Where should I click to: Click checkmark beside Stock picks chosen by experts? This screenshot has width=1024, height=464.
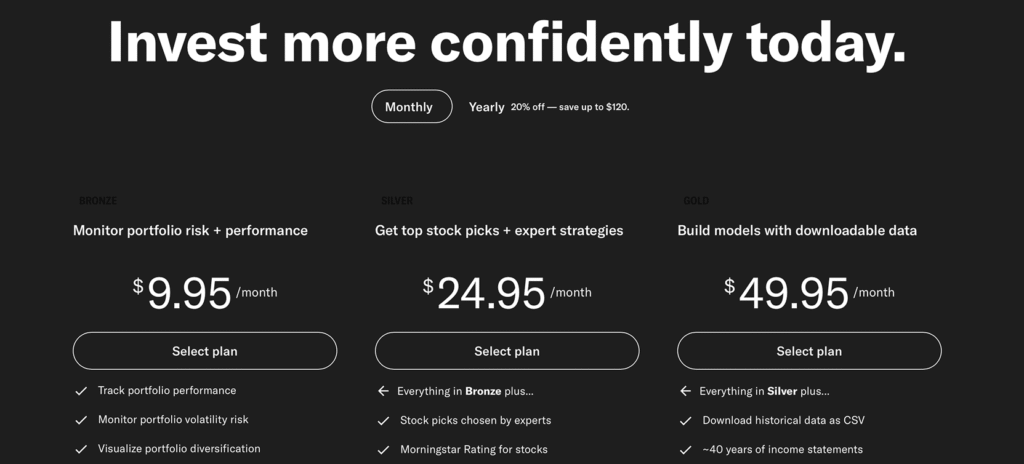coord(383,421)
